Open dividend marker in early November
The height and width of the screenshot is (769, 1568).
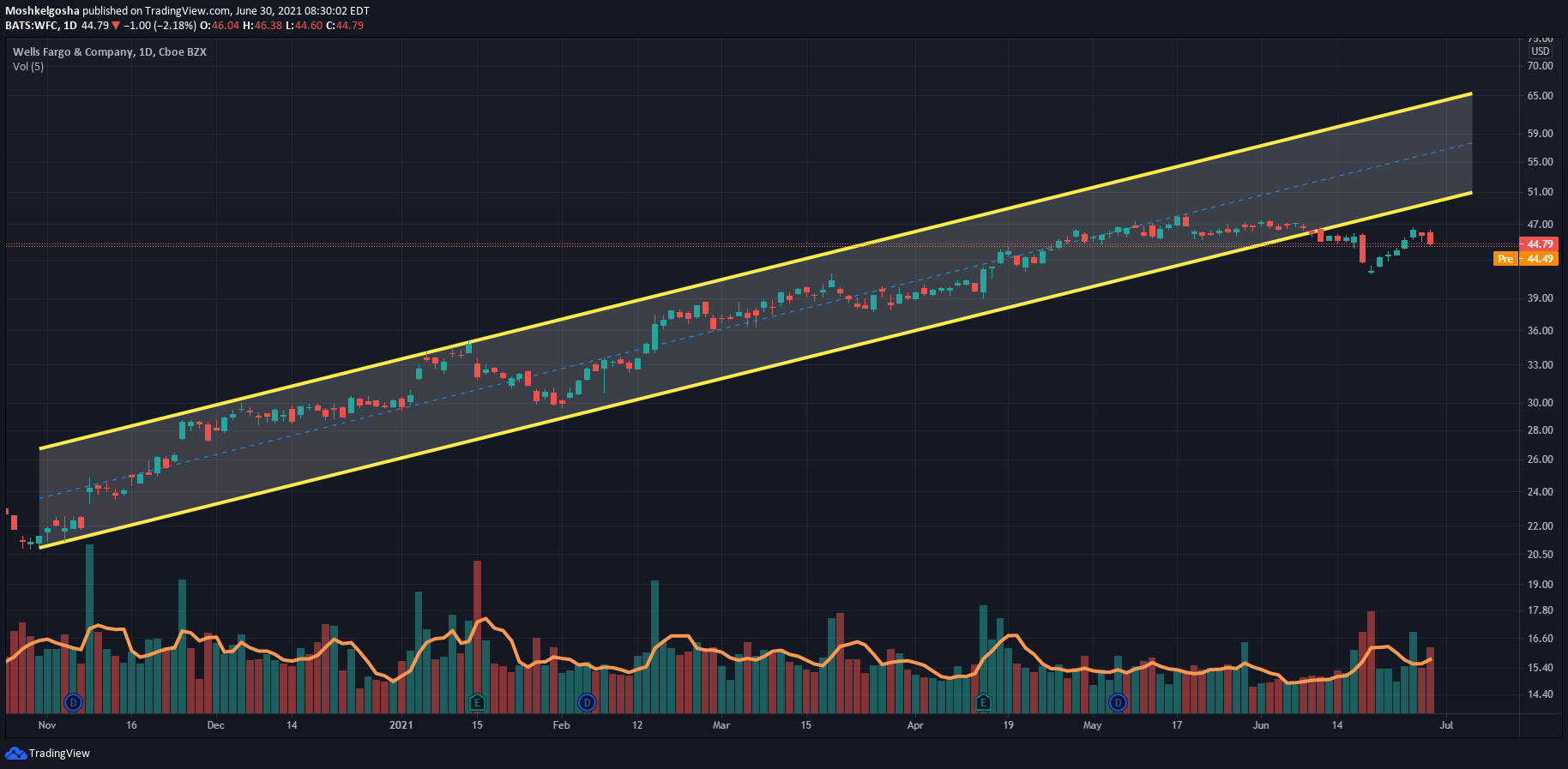[74, 703]
